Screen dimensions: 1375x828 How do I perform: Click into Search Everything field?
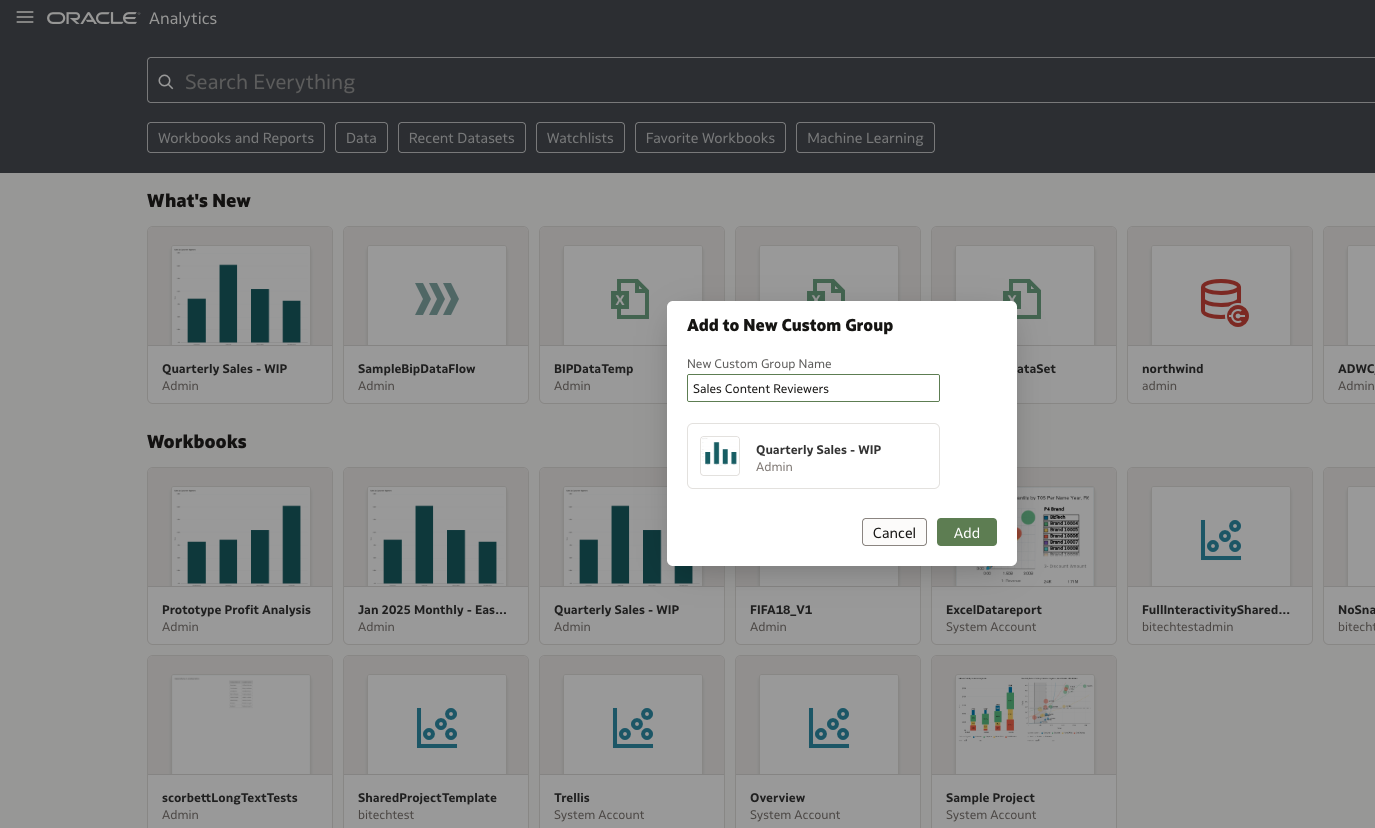[x=760, y=82]
